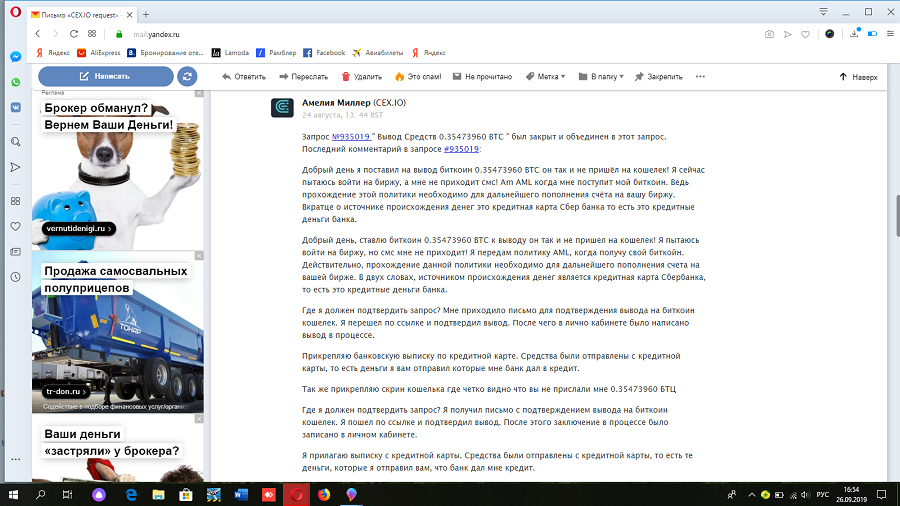The height and width of the screenshot is (506, 900).
Task: Take a snapshot with the camera icon
Action: tap(769, 34)
